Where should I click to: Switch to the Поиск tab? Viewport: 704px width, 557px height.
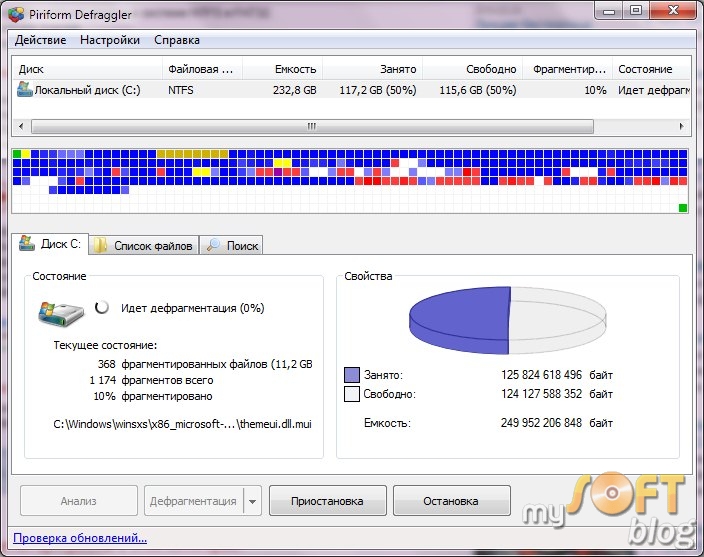pyautogui.click(x=231, y=246)
